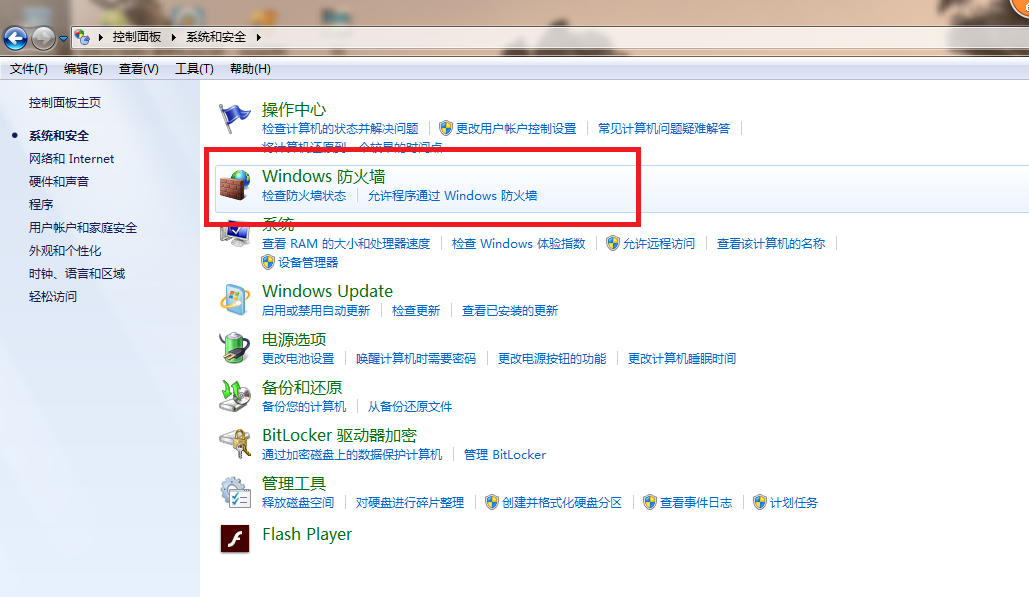This screenshot has height=597, width=1029.
Task: Open 检查计算机的状态并解决问题 link
Action: coord(340,129)
